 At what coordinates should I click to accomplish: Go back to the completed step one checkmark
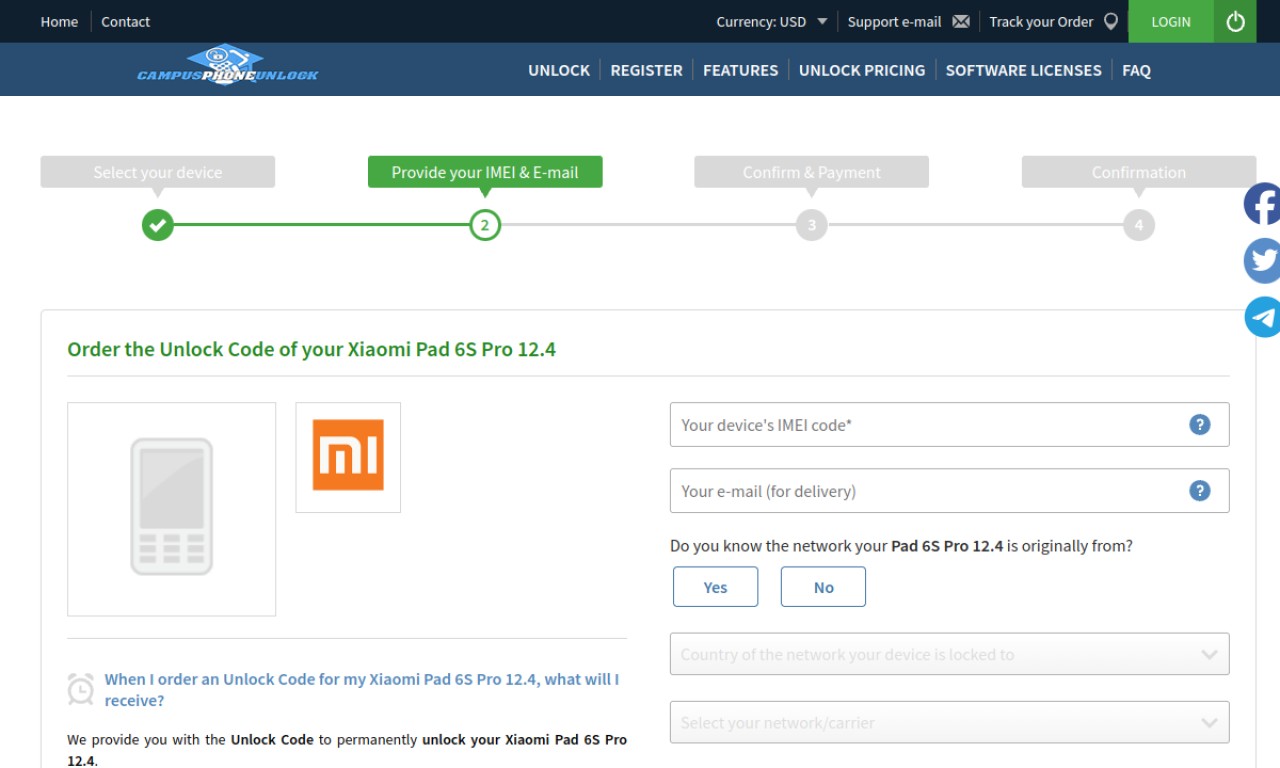point(157,225)
